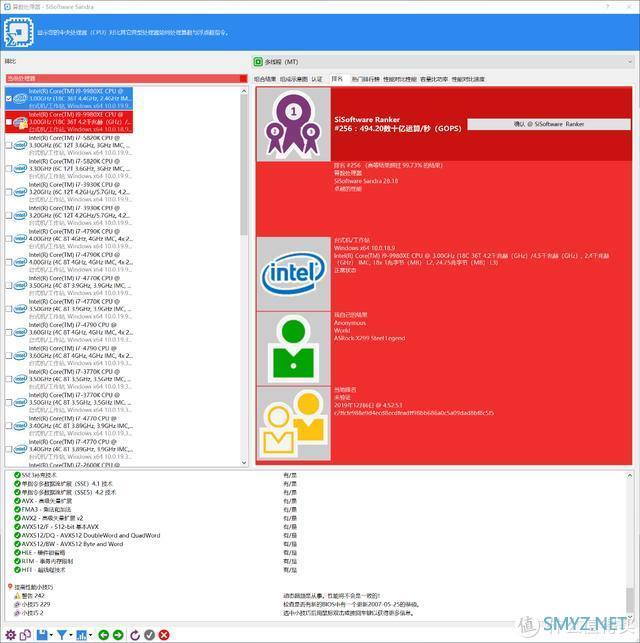Click the red 当前处理器 header bar

pyautogui.click(x=126, y=78)
